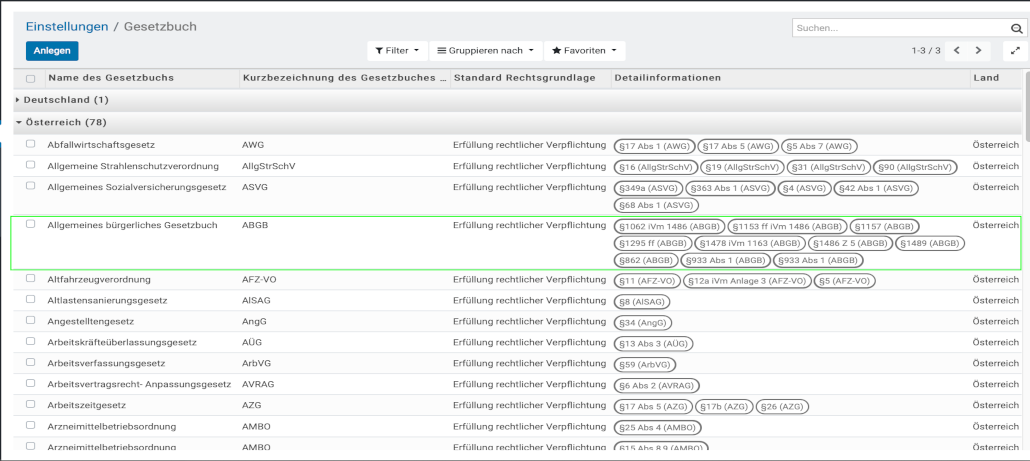Click the expand view arrows icon
Viewport: 1030px width, 461px height.
pos(1016,50)
